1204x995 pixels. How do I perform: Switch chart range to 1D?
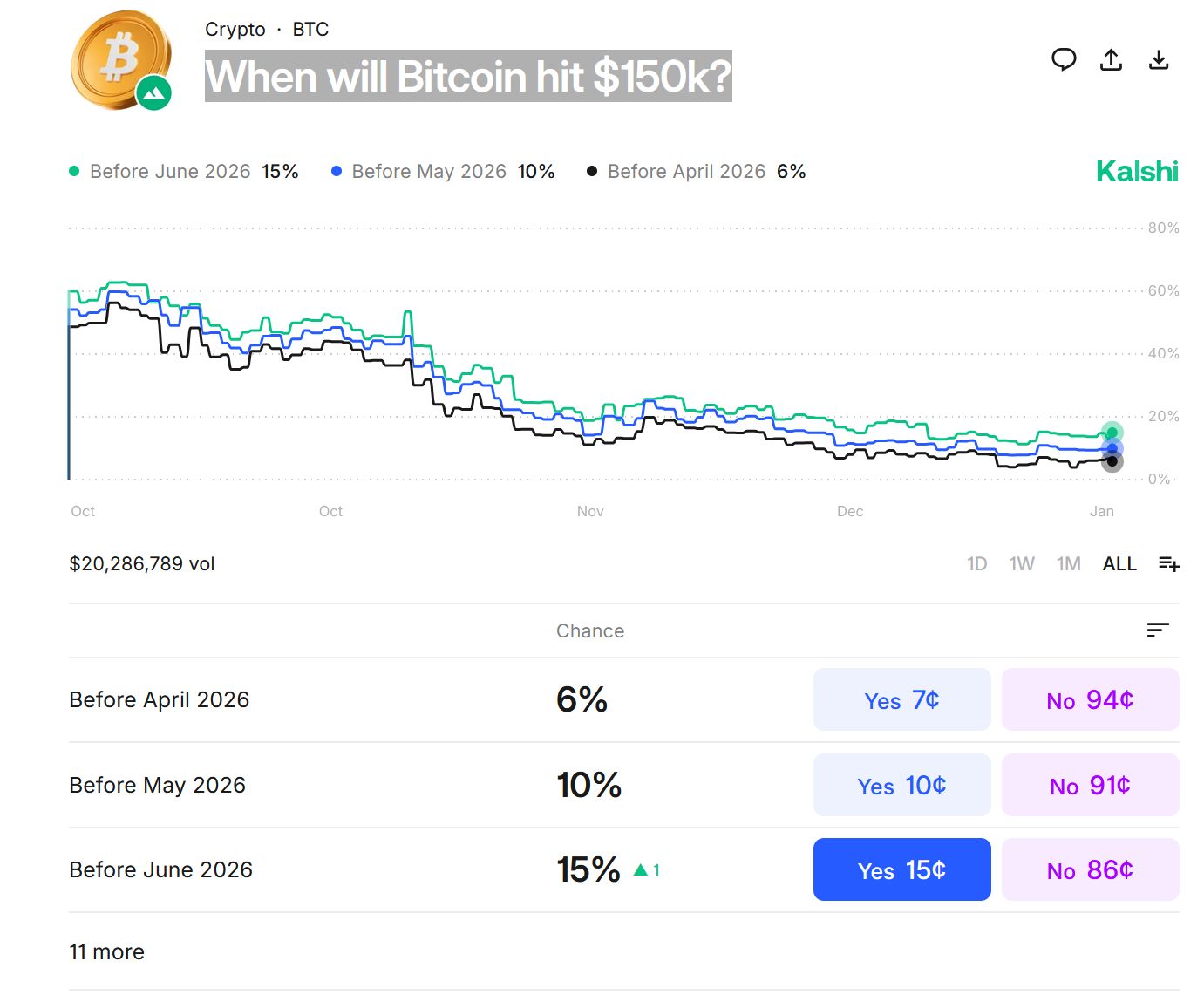[x=977, y=564]
